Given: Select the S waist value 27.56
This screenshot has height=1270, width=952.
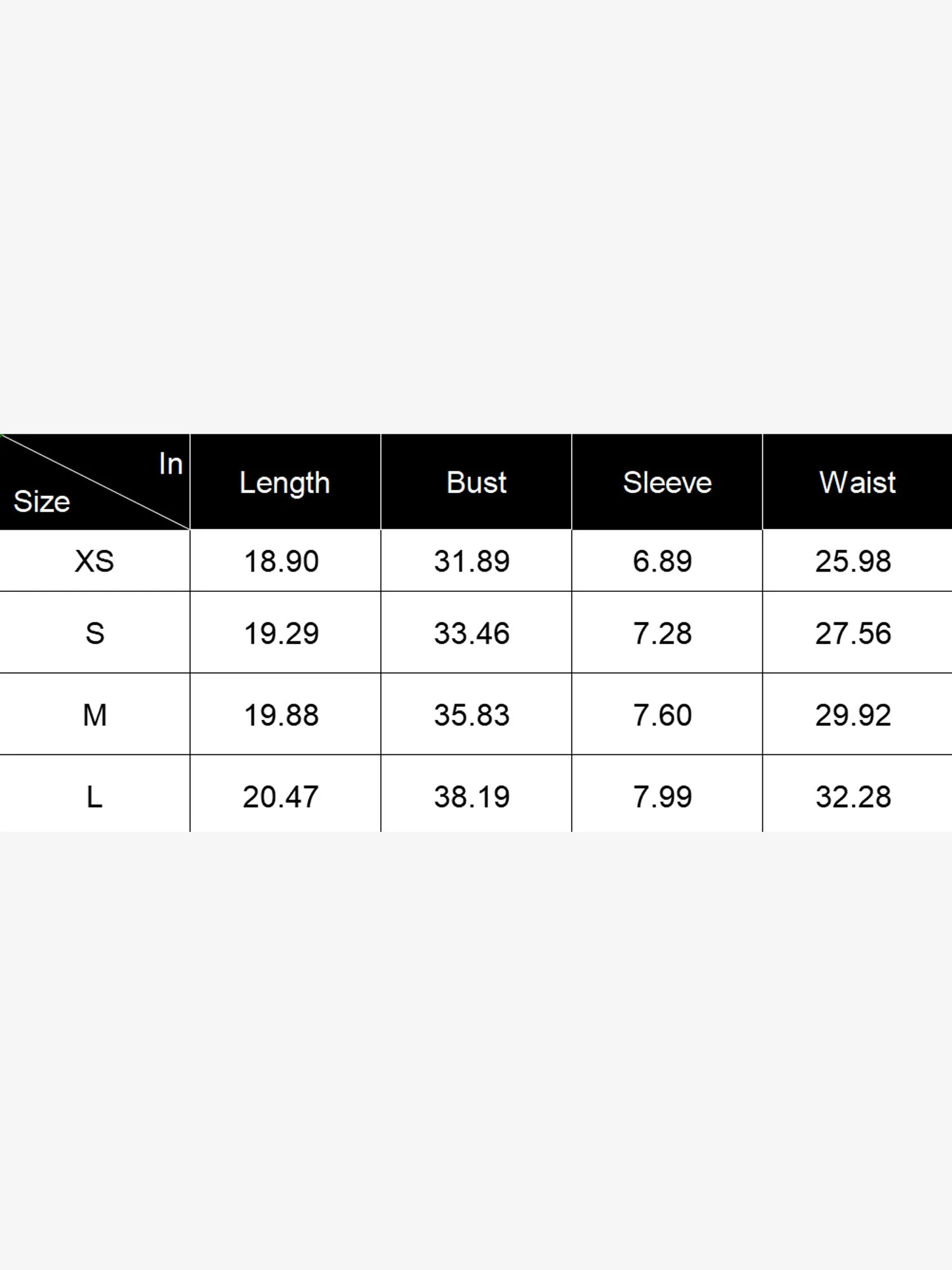Looking at the screenshot, I should click(853, 633).
